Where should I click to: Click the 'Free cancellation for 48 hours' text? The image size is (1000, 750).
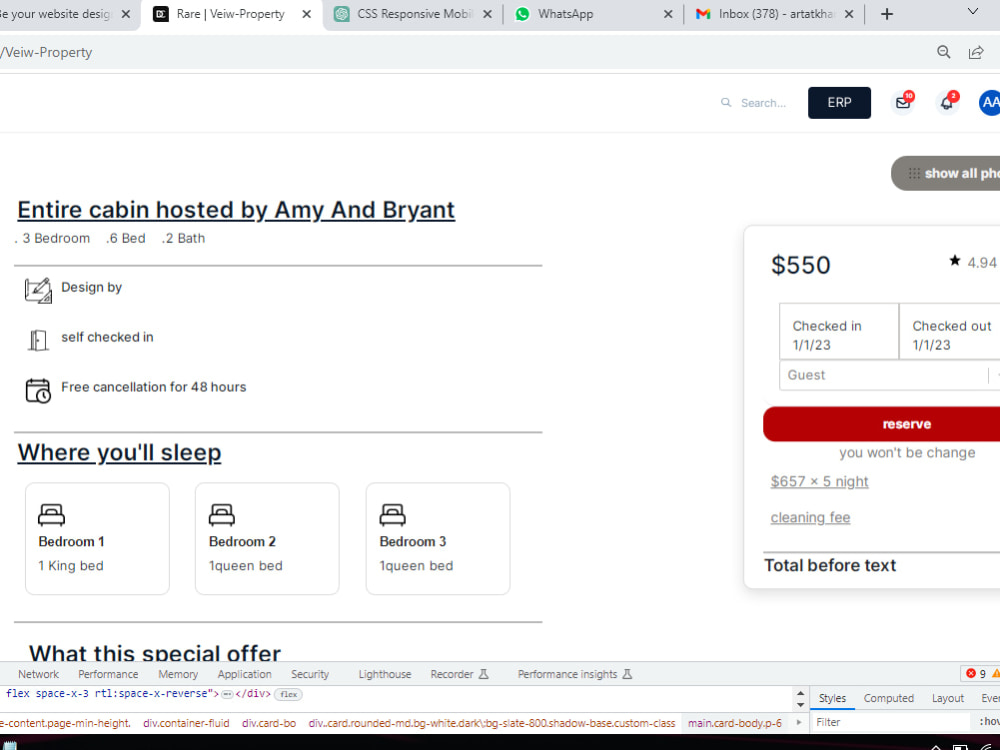pyautogui.click(x=154, y=387)
